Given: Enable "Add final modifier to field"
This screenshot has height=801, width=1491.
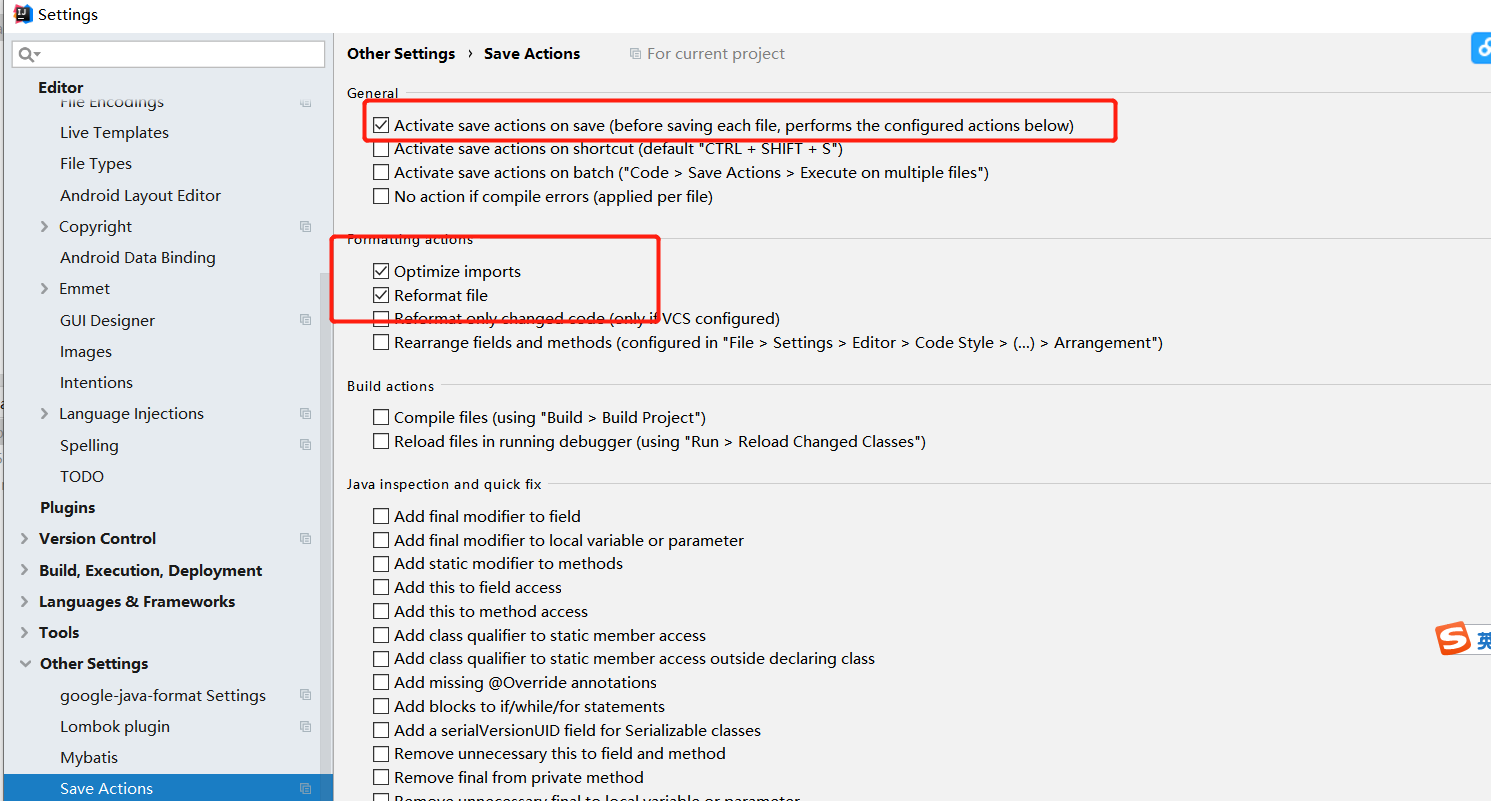Looking at the screenshot, I should pos(381,517).
